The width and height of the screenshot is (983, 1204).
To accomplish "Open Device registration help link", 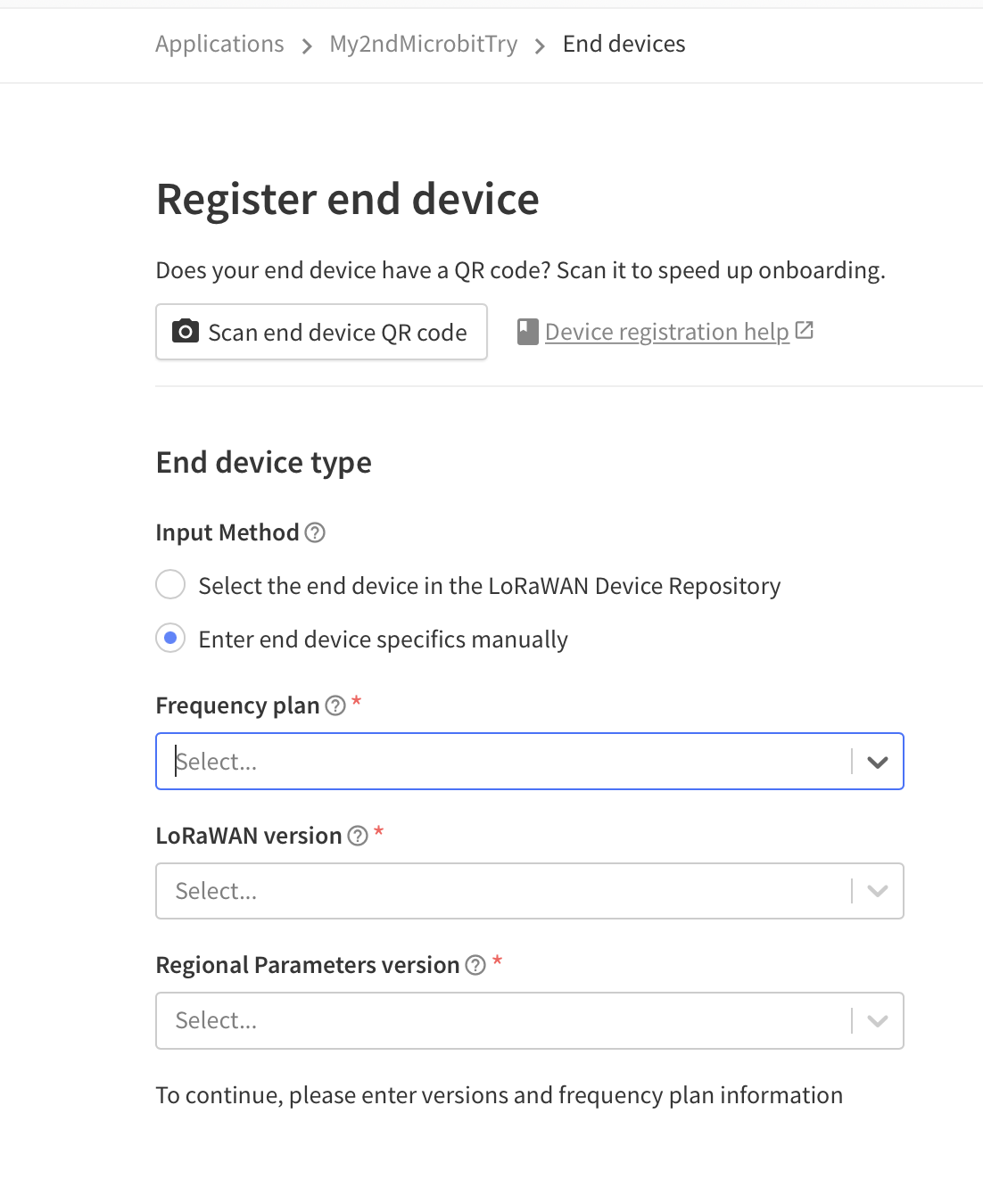I will point(667,332).
